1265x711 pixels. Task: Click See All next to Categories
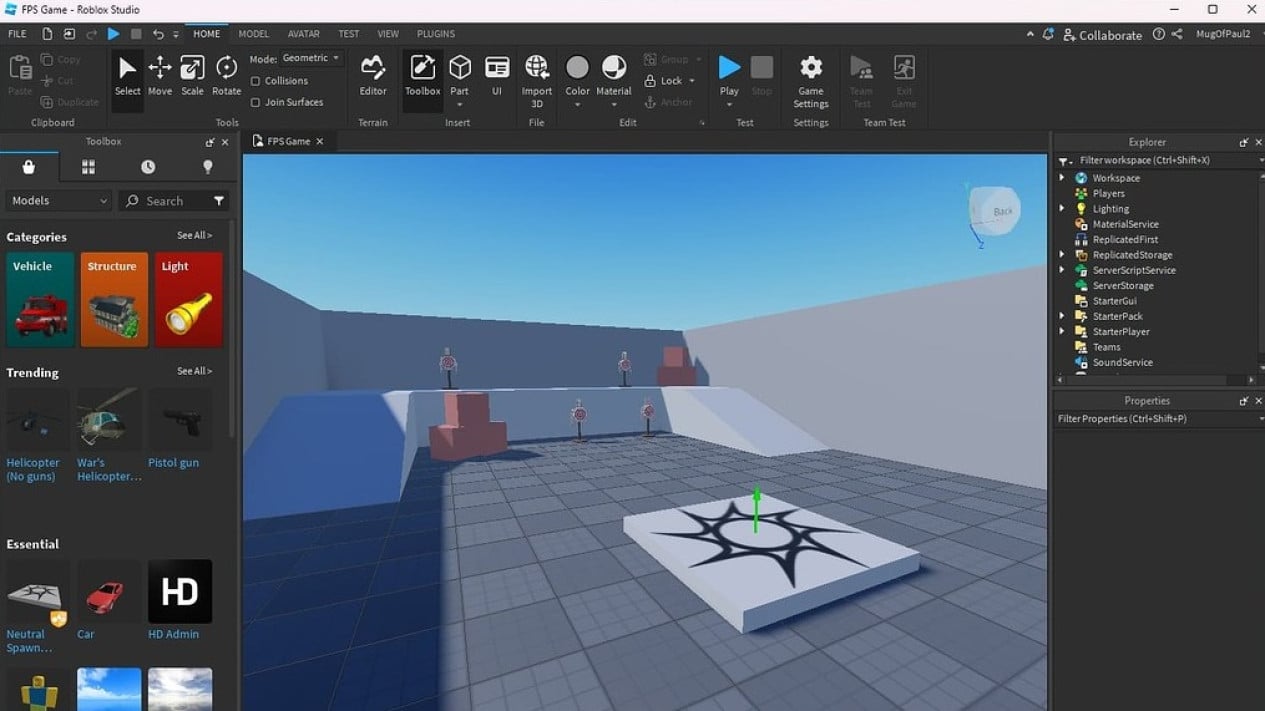click(195, 236)
